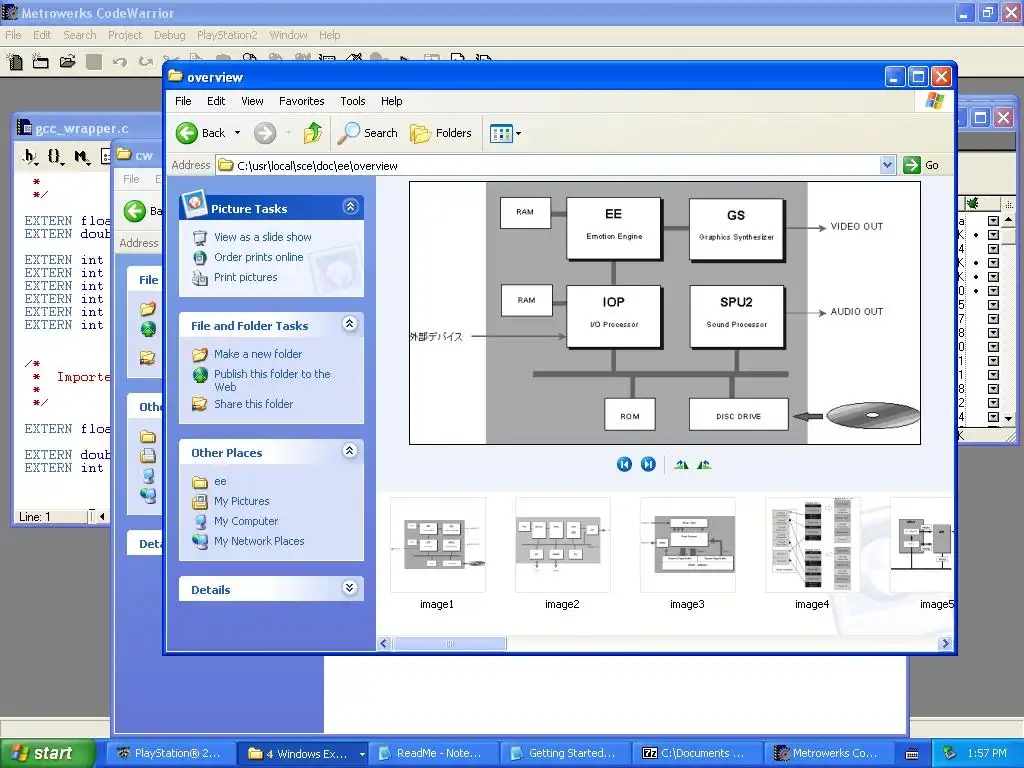The width and height of the screenshot is (1024, 768).
Task: Click the Back arrow in the cw window
Action: (x=135, y=211)
